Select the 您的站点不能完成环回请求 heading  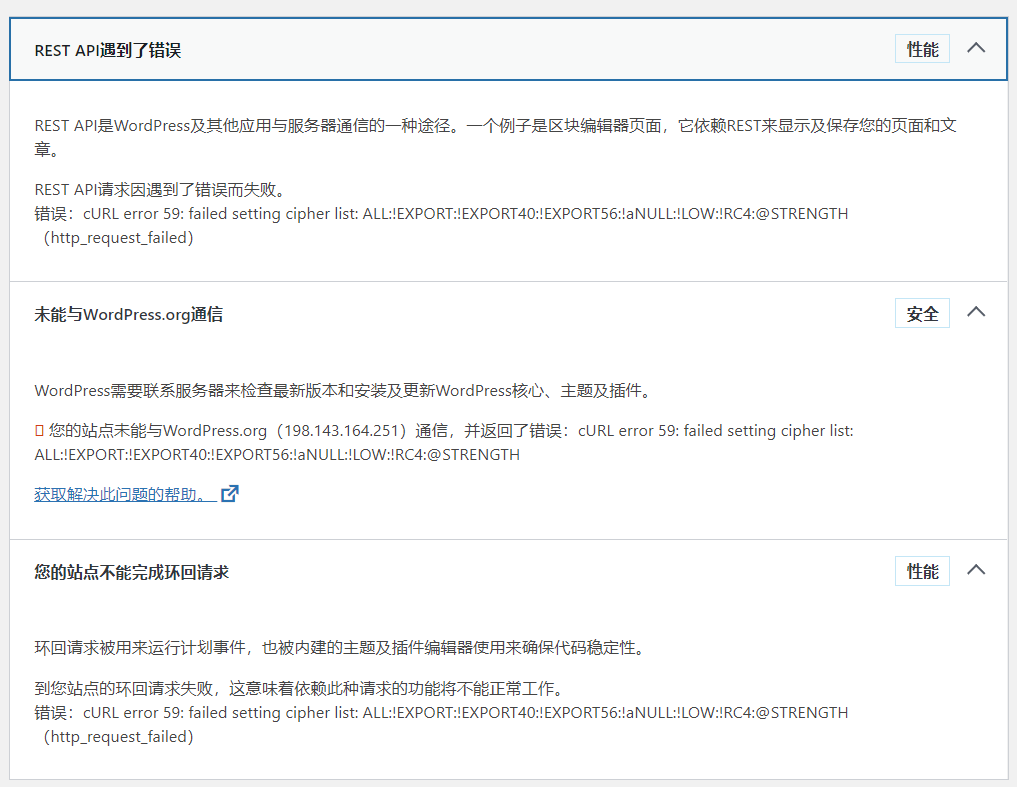[x=131, y=572]
